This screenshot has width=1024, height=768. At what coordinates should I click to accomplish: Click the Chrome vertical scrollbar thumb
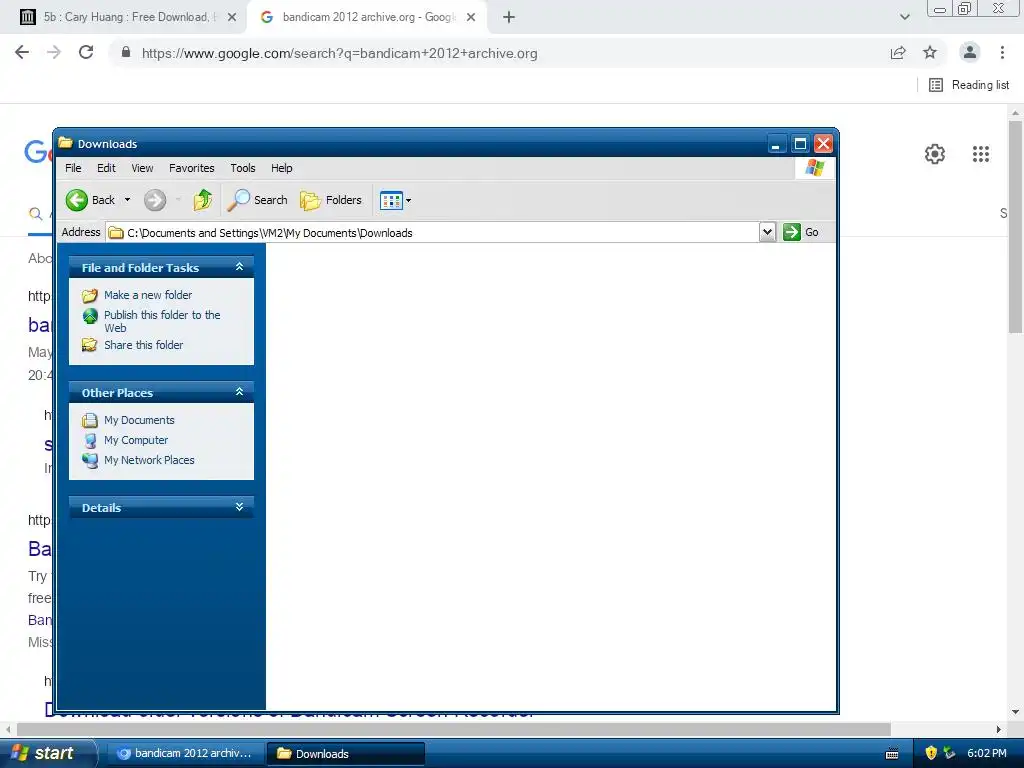point(1016,227)
